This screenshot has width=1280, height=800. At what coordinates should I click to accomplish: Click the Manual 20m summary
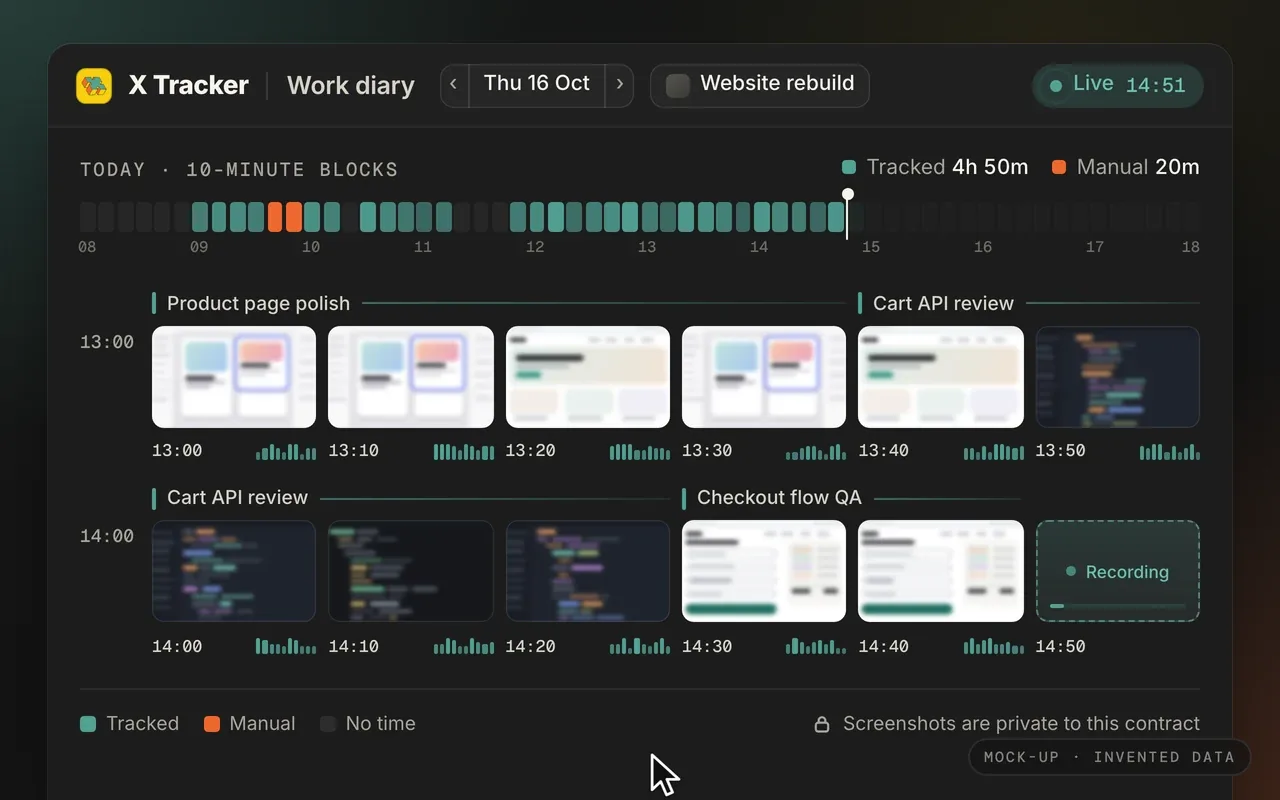click(x=1126, y=167)
